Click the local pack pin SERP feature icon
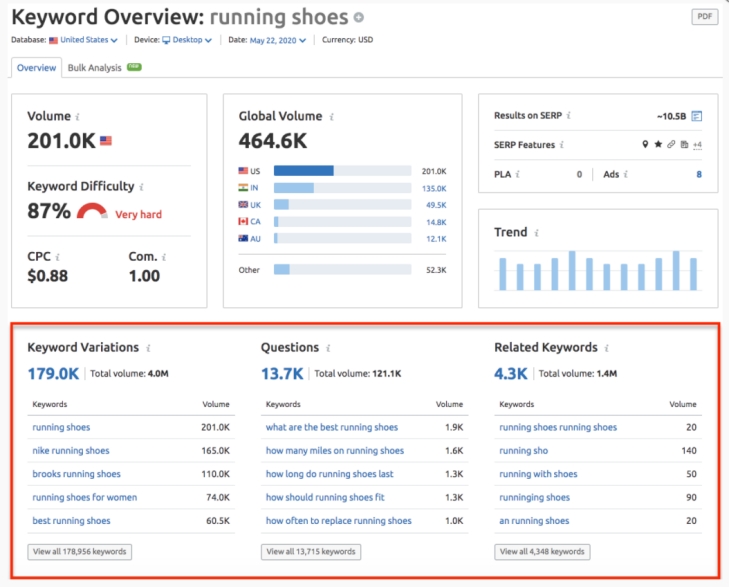729x587 pixels. click(646, 145)
